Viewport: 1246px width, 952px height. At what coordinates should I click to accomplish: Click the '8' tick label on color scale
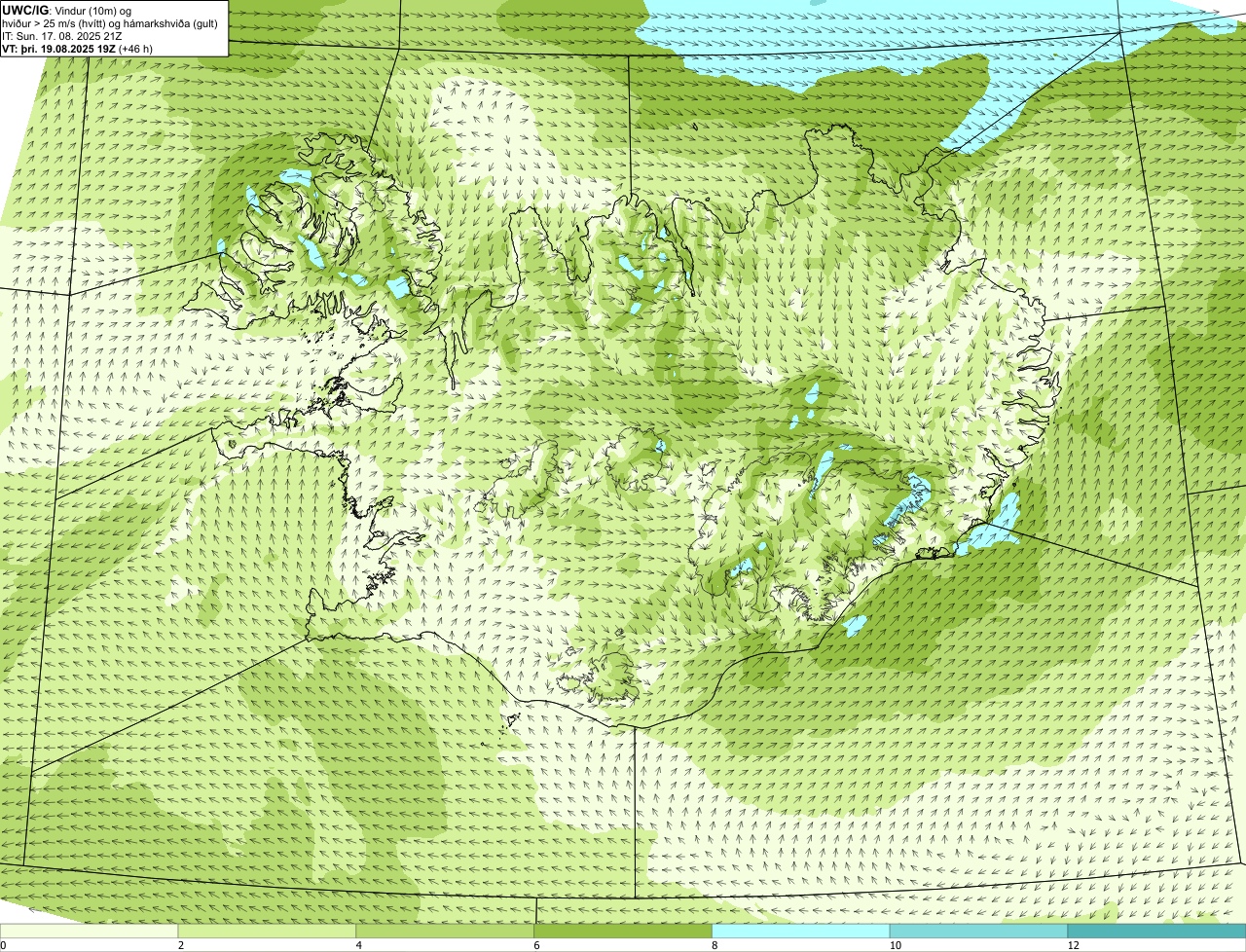(x=715, y=945)
